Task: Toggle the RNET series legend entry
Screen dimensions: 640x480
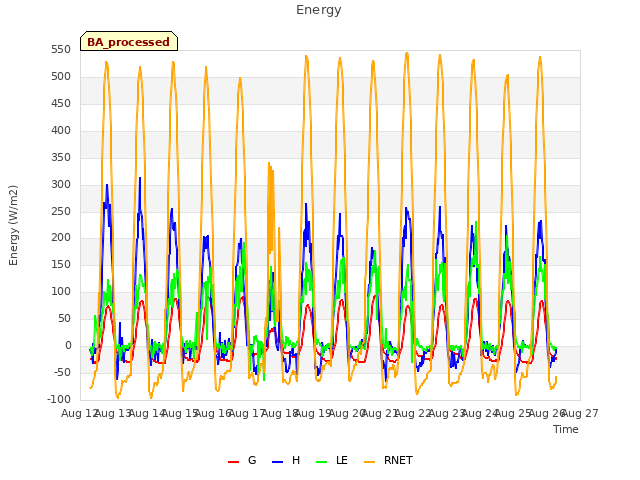Action: coord(388,460)
